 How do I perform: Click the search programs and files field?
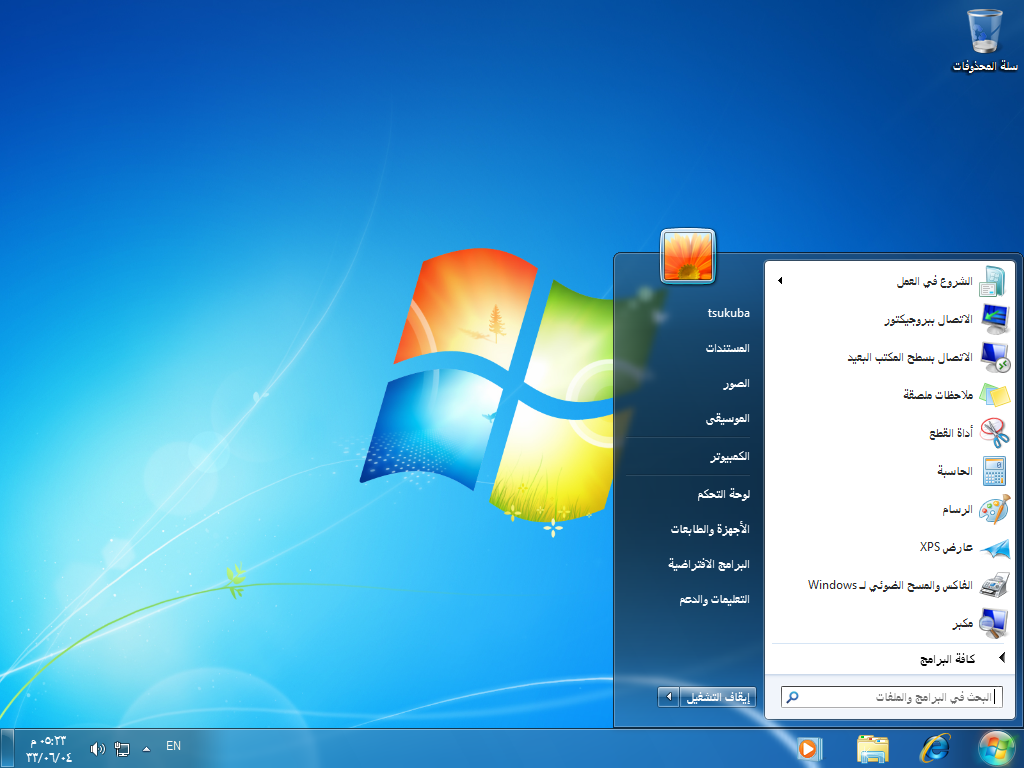coord(891,697)
